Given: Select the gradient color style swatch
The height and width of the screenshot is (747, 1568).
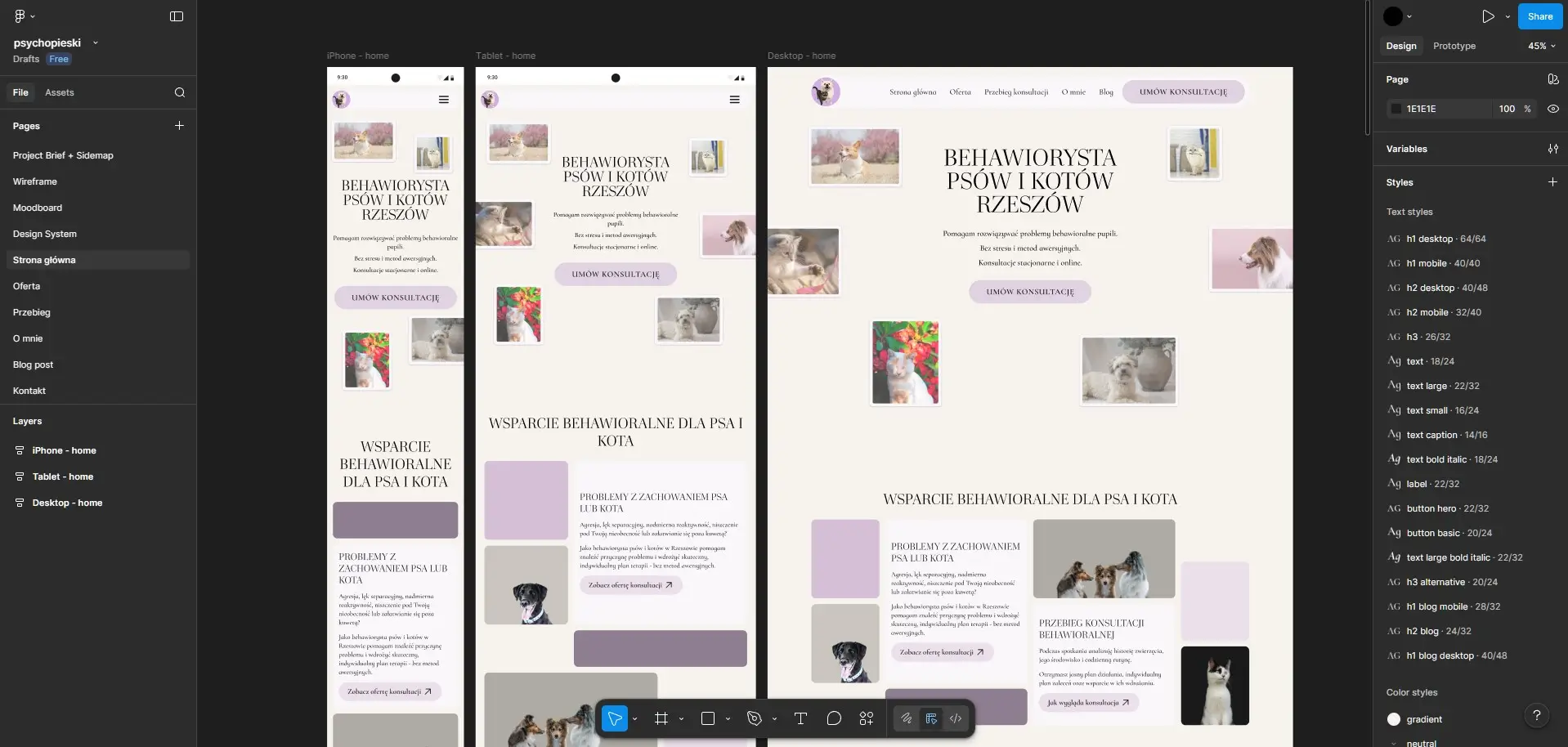Looking at the screenshot, I should tap(1394, 719).
